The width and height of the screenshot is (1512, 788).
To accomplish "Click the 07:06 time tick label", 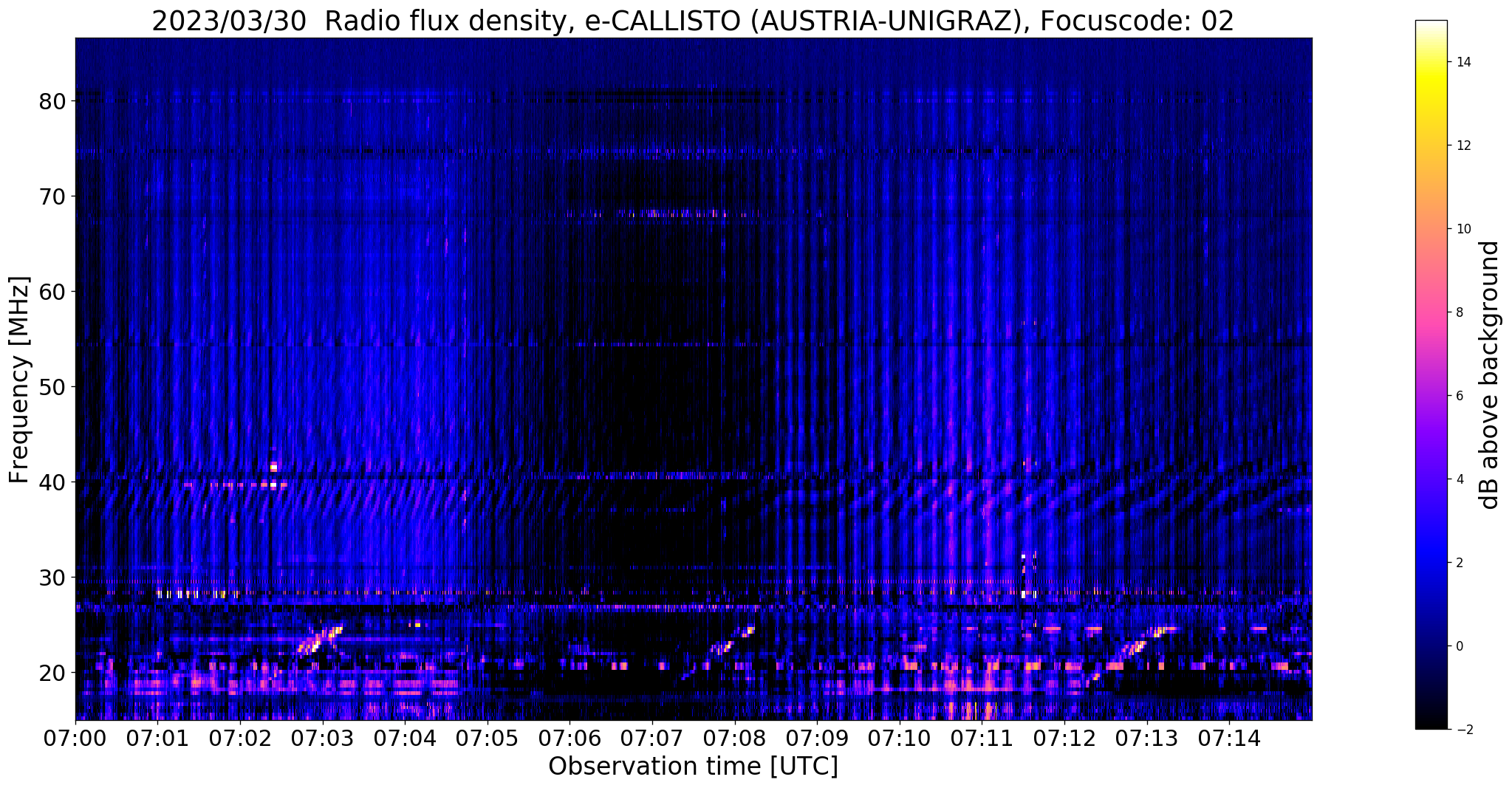I will 569,738.
